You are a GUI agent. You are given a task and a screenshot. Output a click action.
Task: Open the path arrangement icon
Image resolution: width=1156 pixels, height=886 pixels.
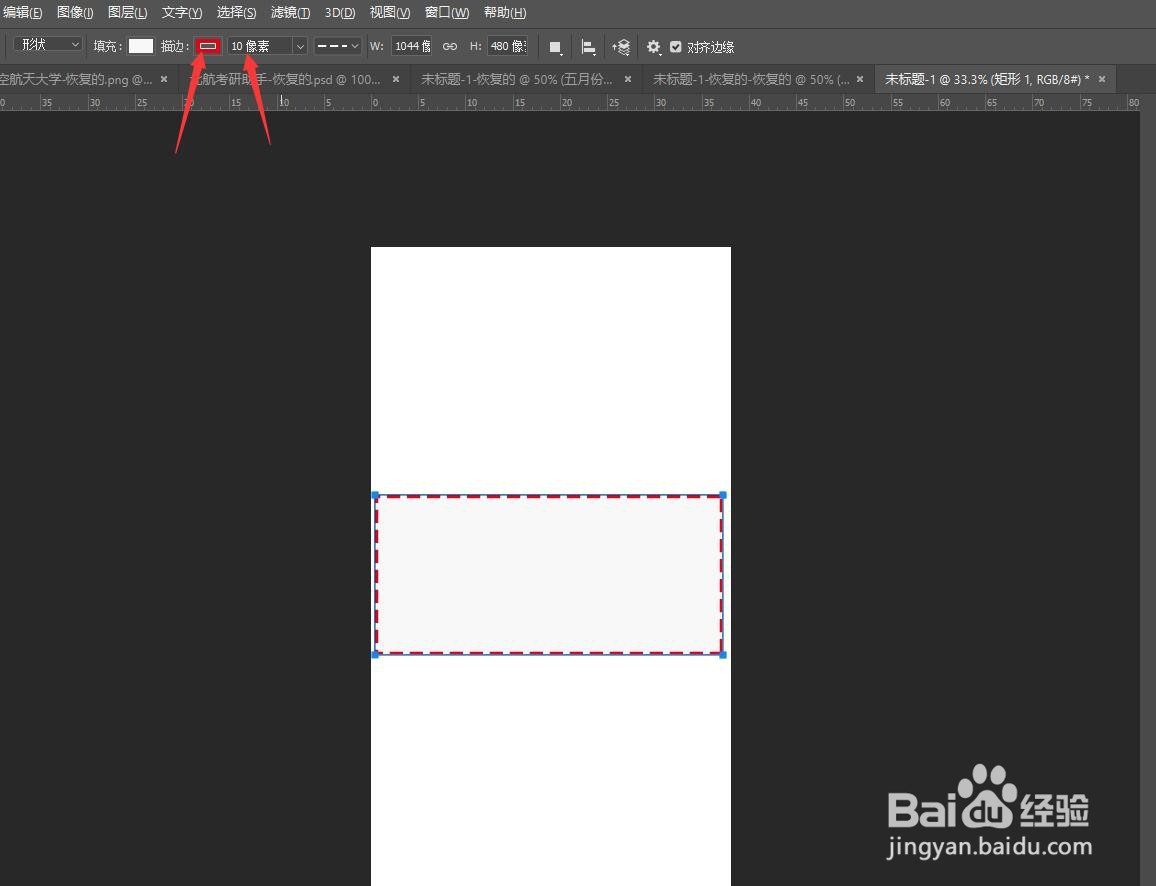[x=621, y=47]
